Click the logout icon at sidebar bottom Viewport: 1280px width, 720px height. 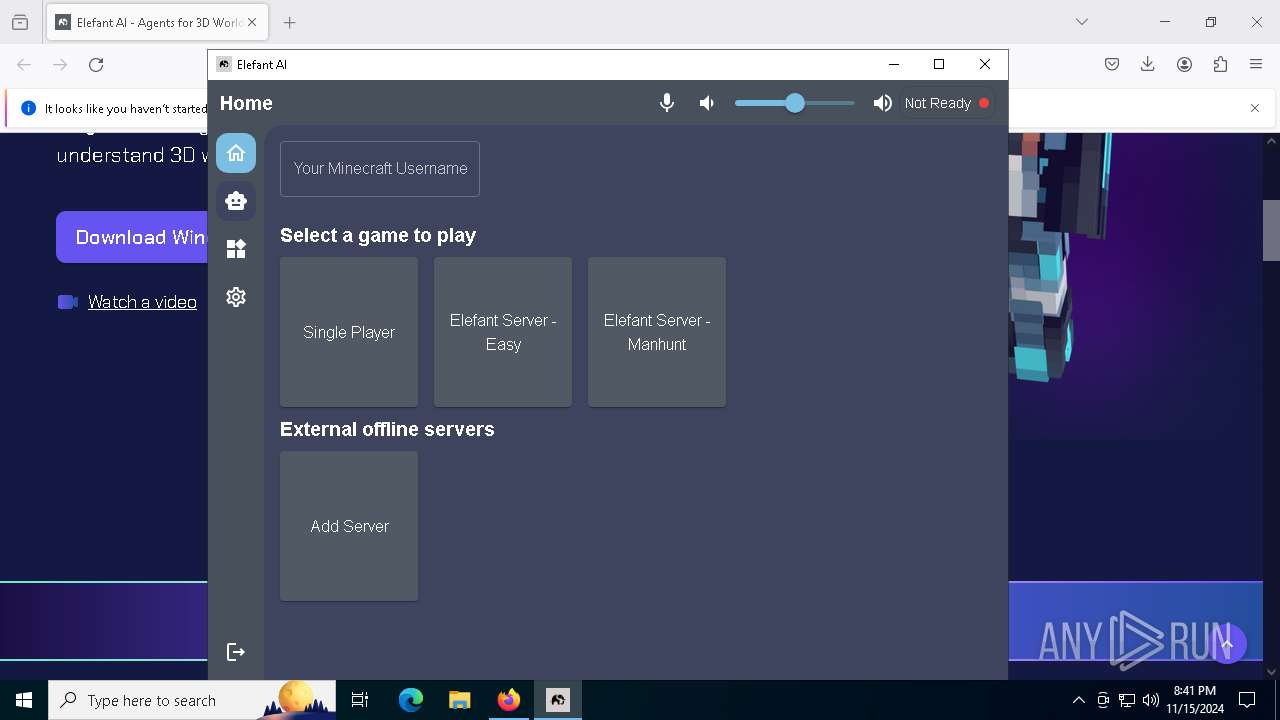click(236, 652)
